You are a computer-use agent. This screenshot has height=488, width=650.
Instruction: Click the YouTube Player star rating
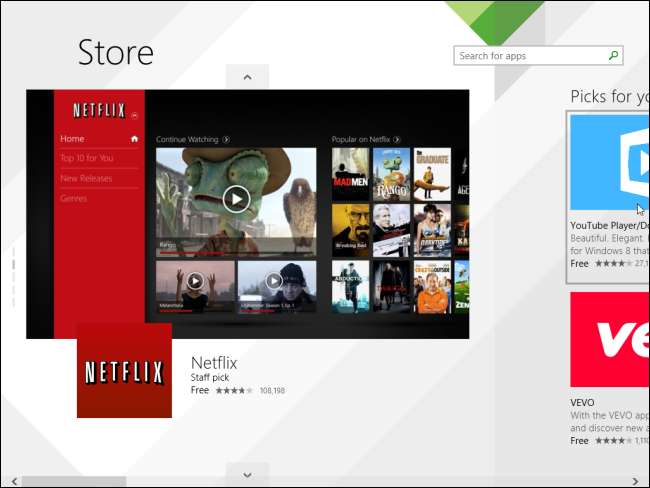(614, 263)
